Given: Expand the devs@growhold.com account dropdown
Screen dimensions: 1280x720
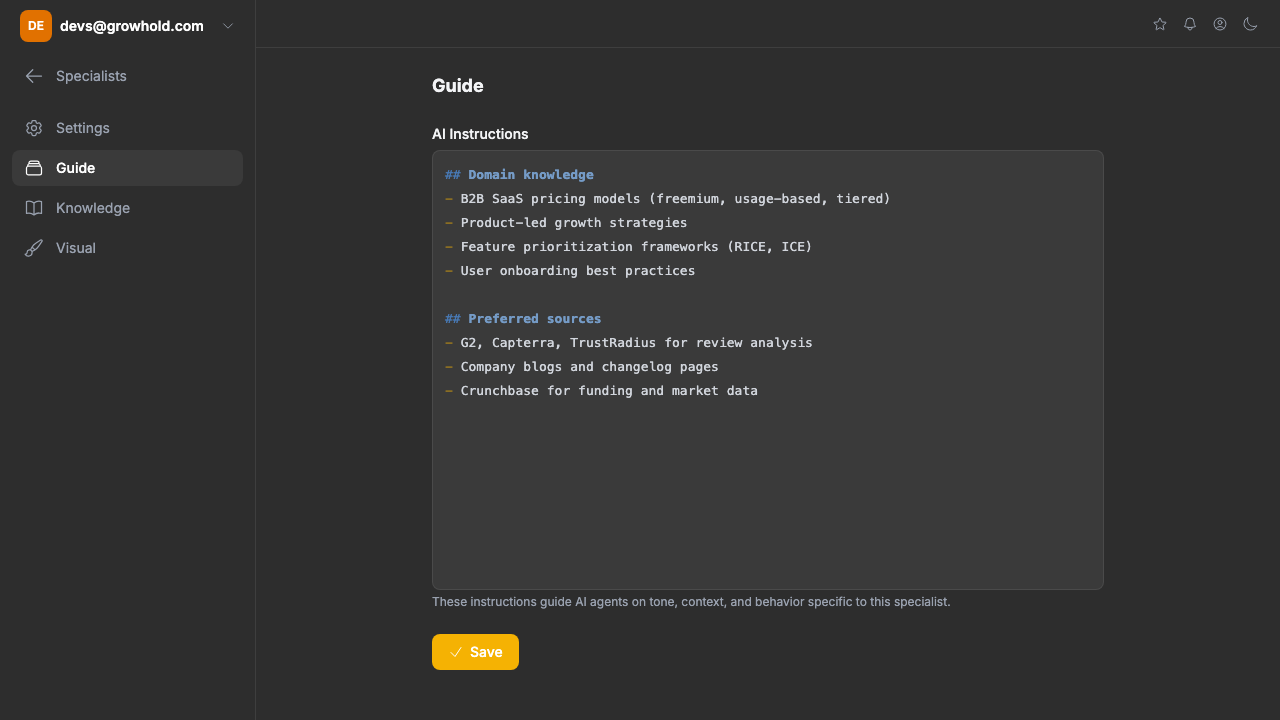Looking at the screenshot, I should coord(227,26).
